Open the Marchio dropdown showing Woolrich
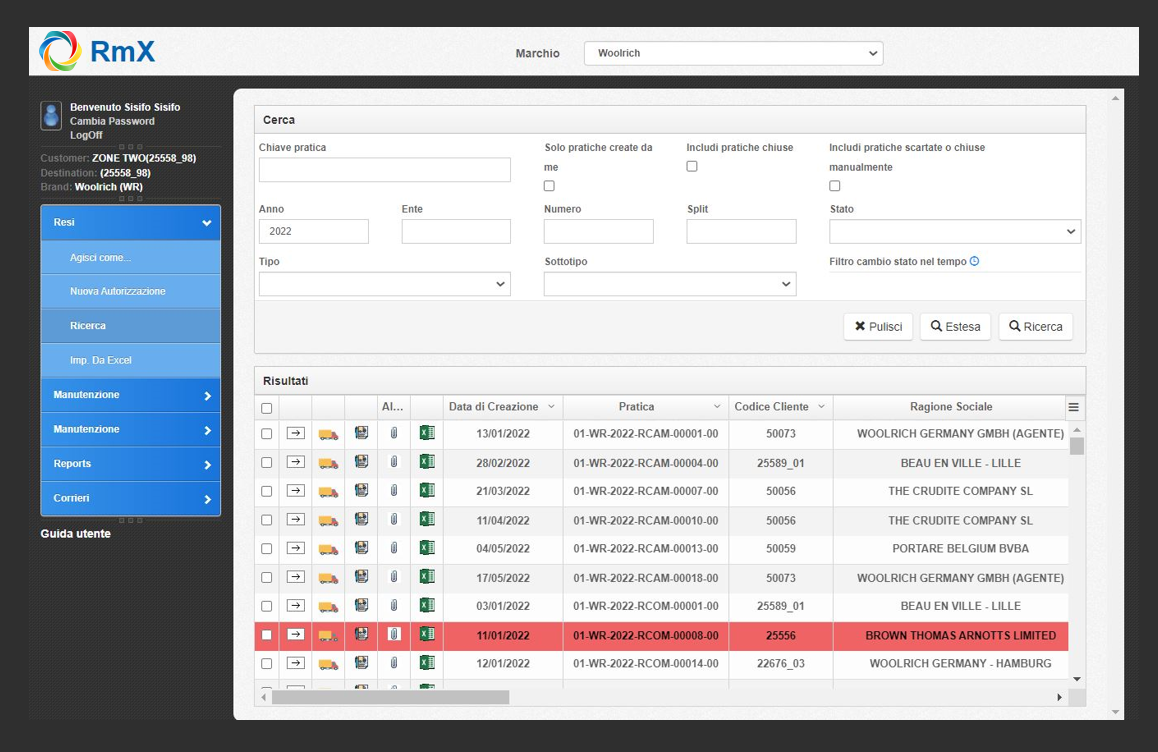 pyautogui.click(x=733, y=53)
